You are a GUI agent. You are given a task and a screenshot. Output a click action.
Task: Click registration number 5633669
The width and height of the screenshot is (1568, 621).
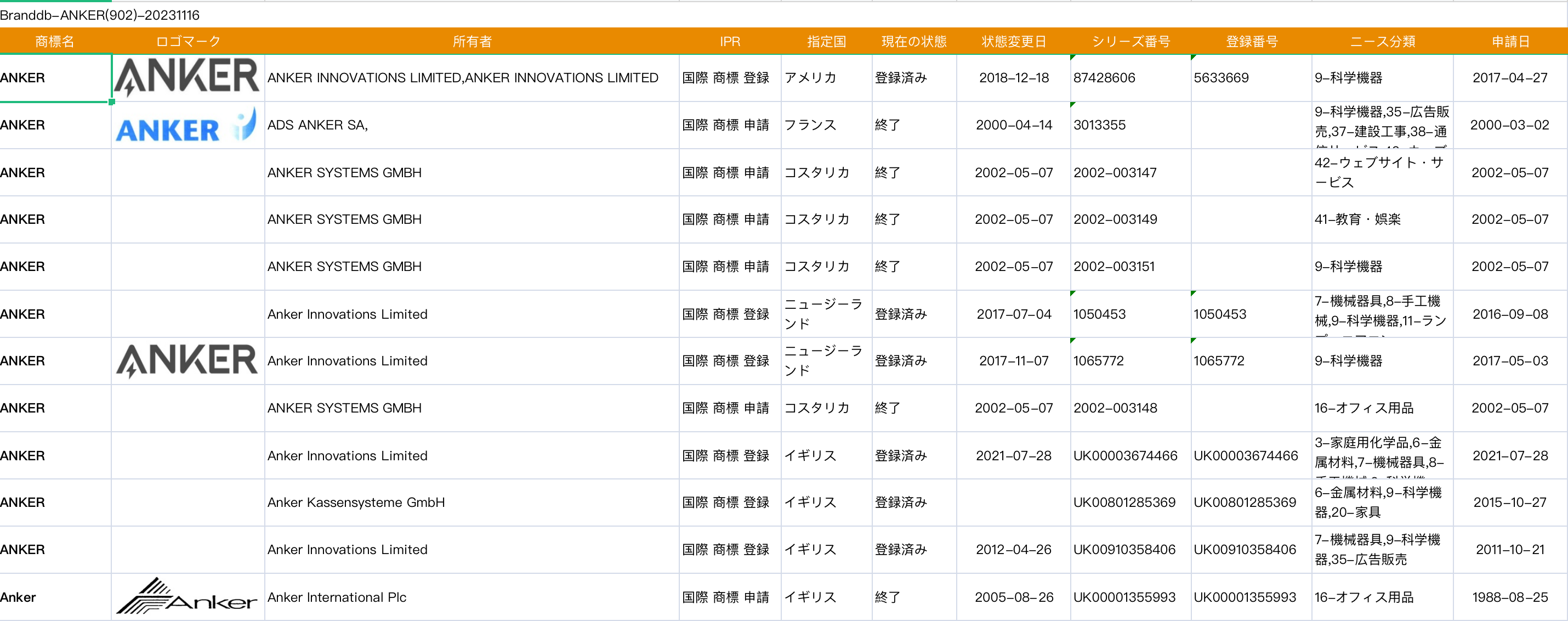[1252, 78]
